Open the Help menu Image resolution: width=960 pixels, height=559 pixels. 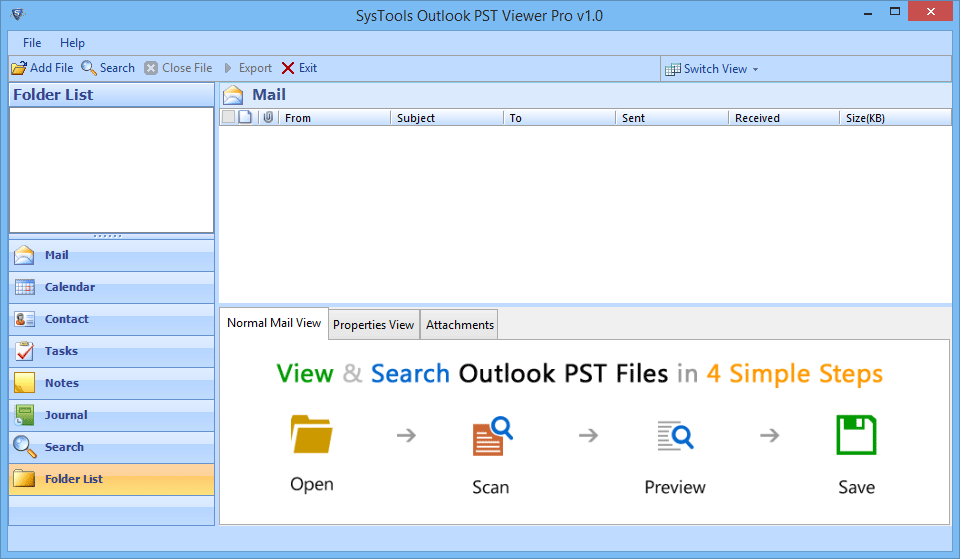[72, 43]
